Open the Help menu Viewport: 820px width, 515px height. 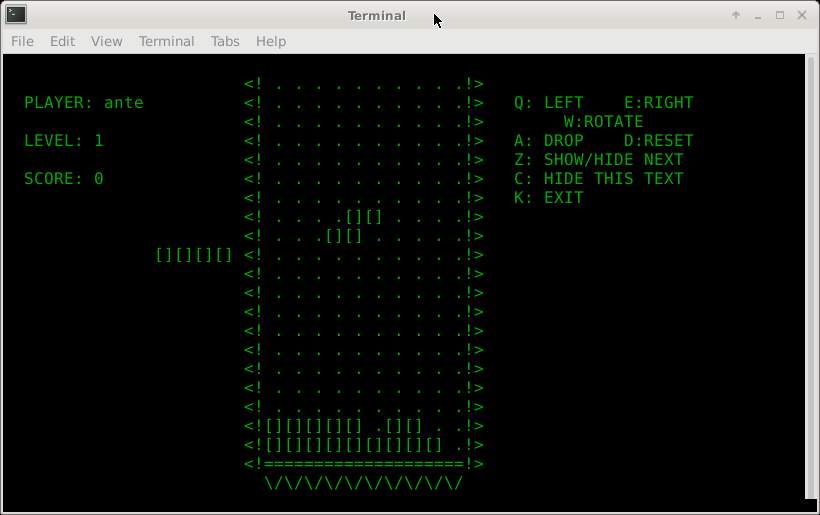tap(271, 41)
